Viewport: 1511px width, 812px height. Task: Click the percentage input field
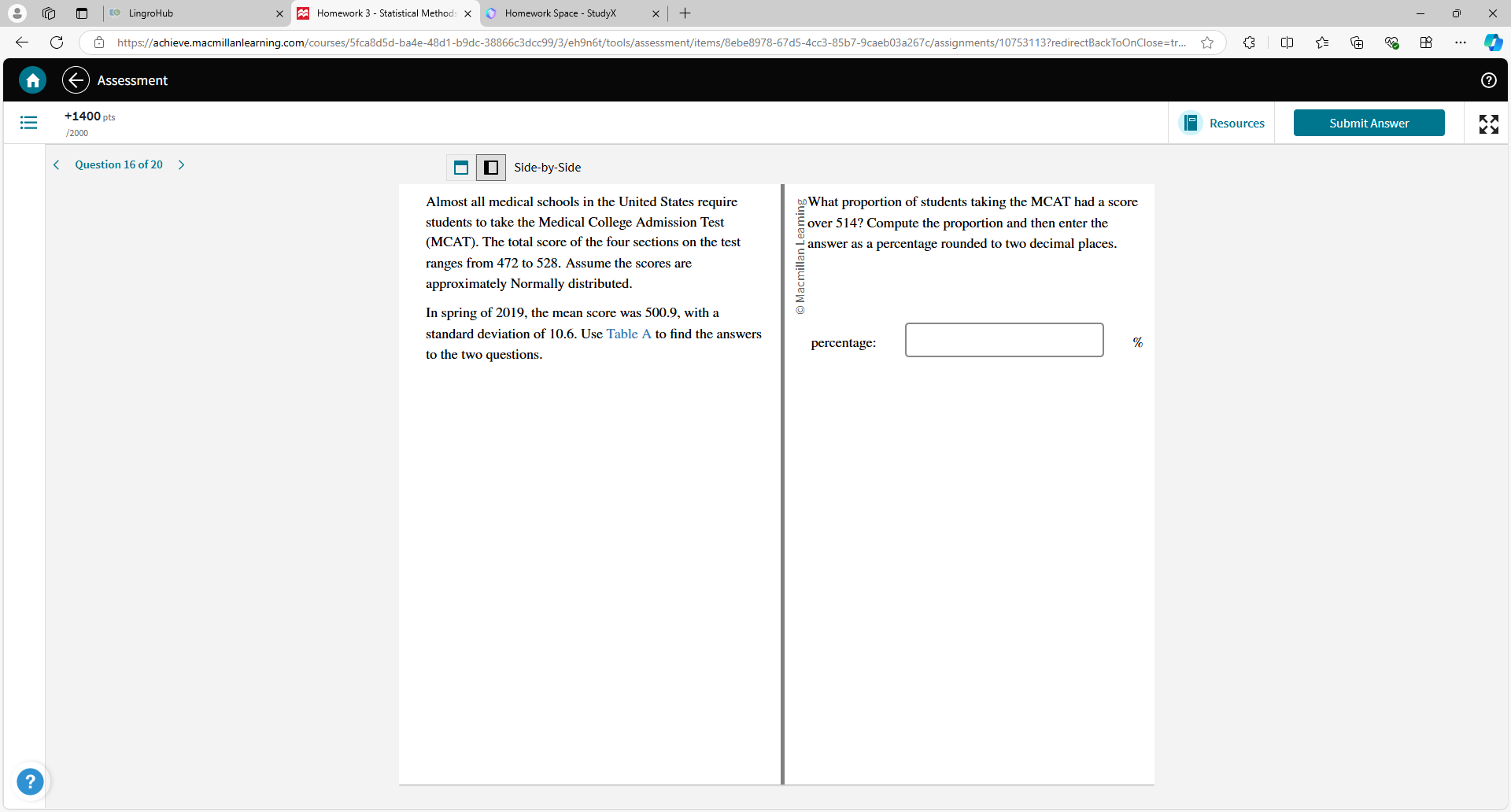1004,340
